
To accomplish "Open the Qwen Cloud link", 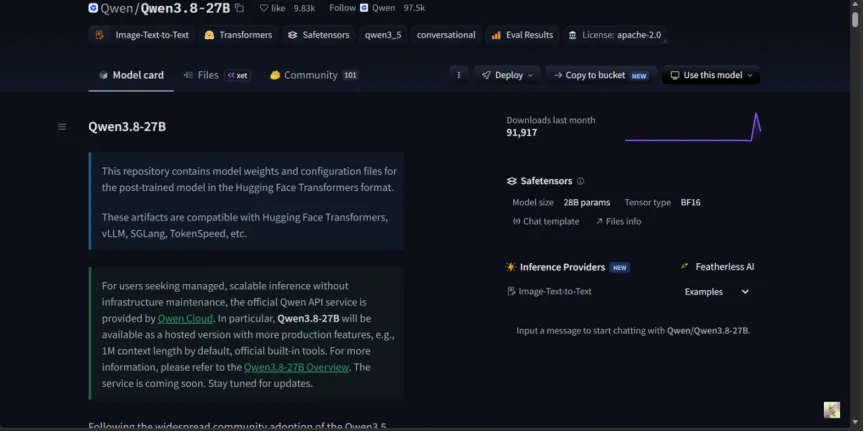I will (185, 318).
